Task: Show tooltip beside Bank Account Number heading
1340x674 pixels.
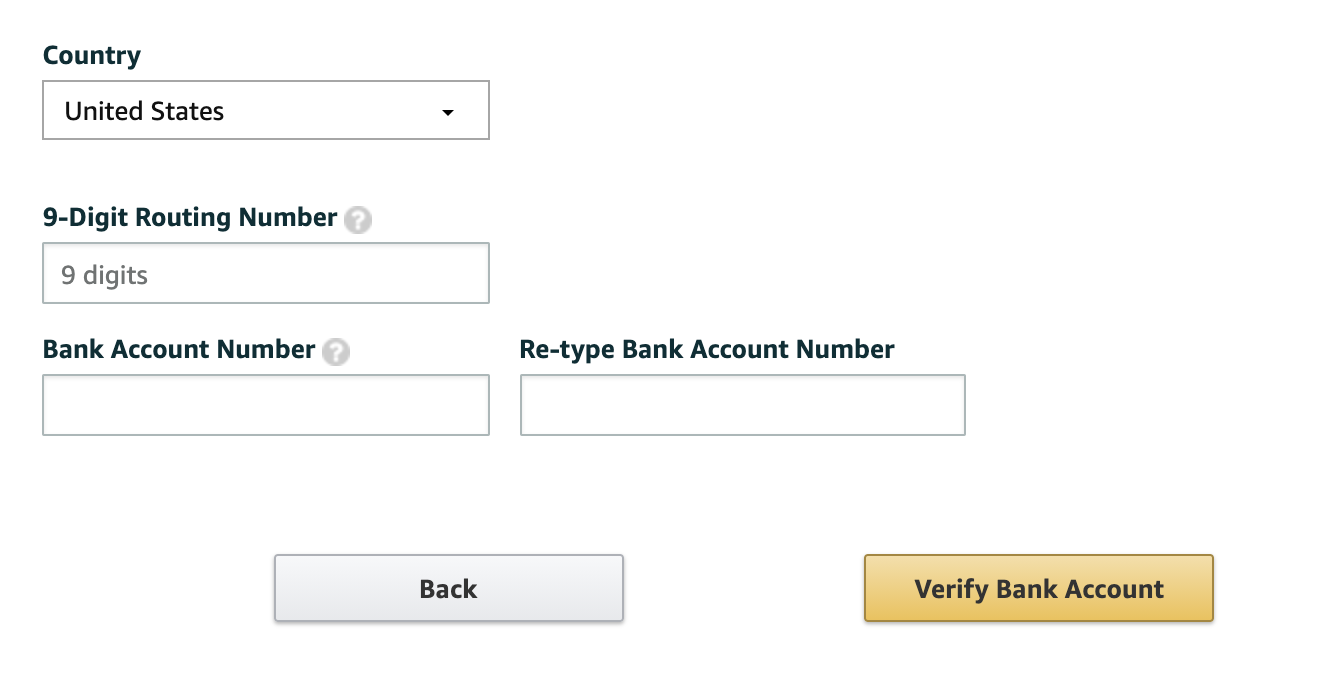Action: point(337,352)
